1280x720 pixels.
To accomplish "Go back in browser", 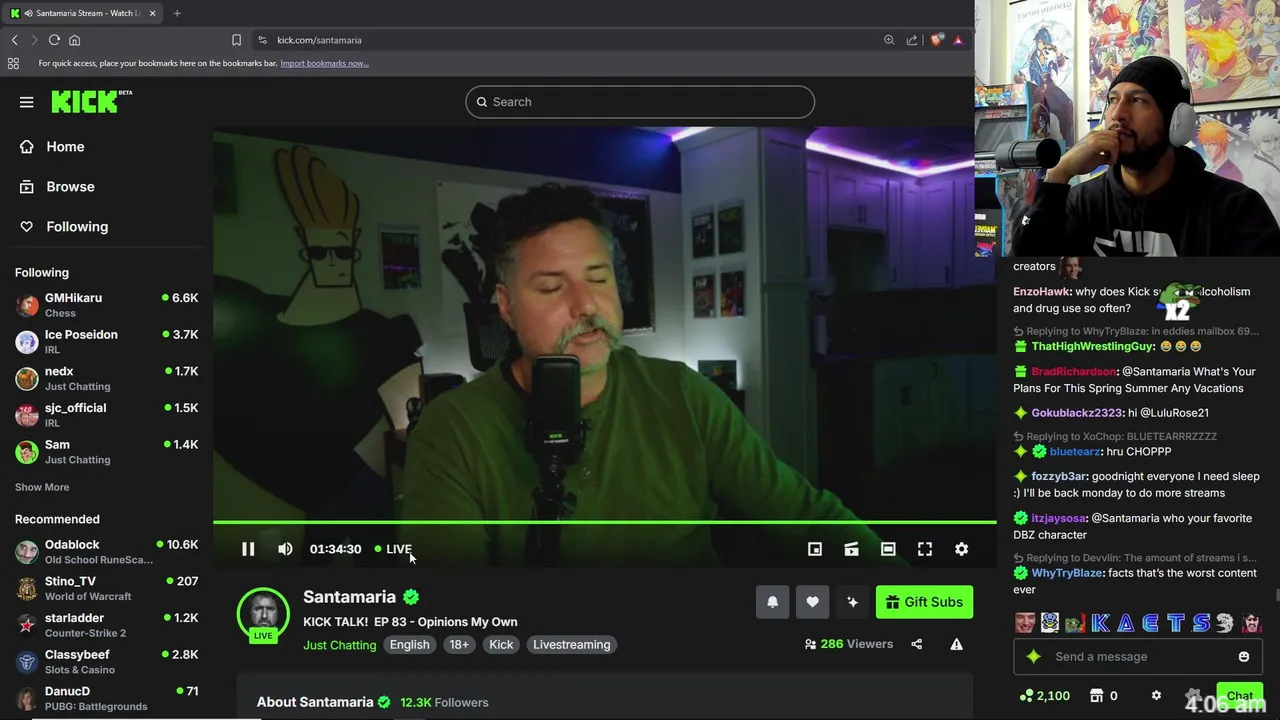I will (14, 40).
